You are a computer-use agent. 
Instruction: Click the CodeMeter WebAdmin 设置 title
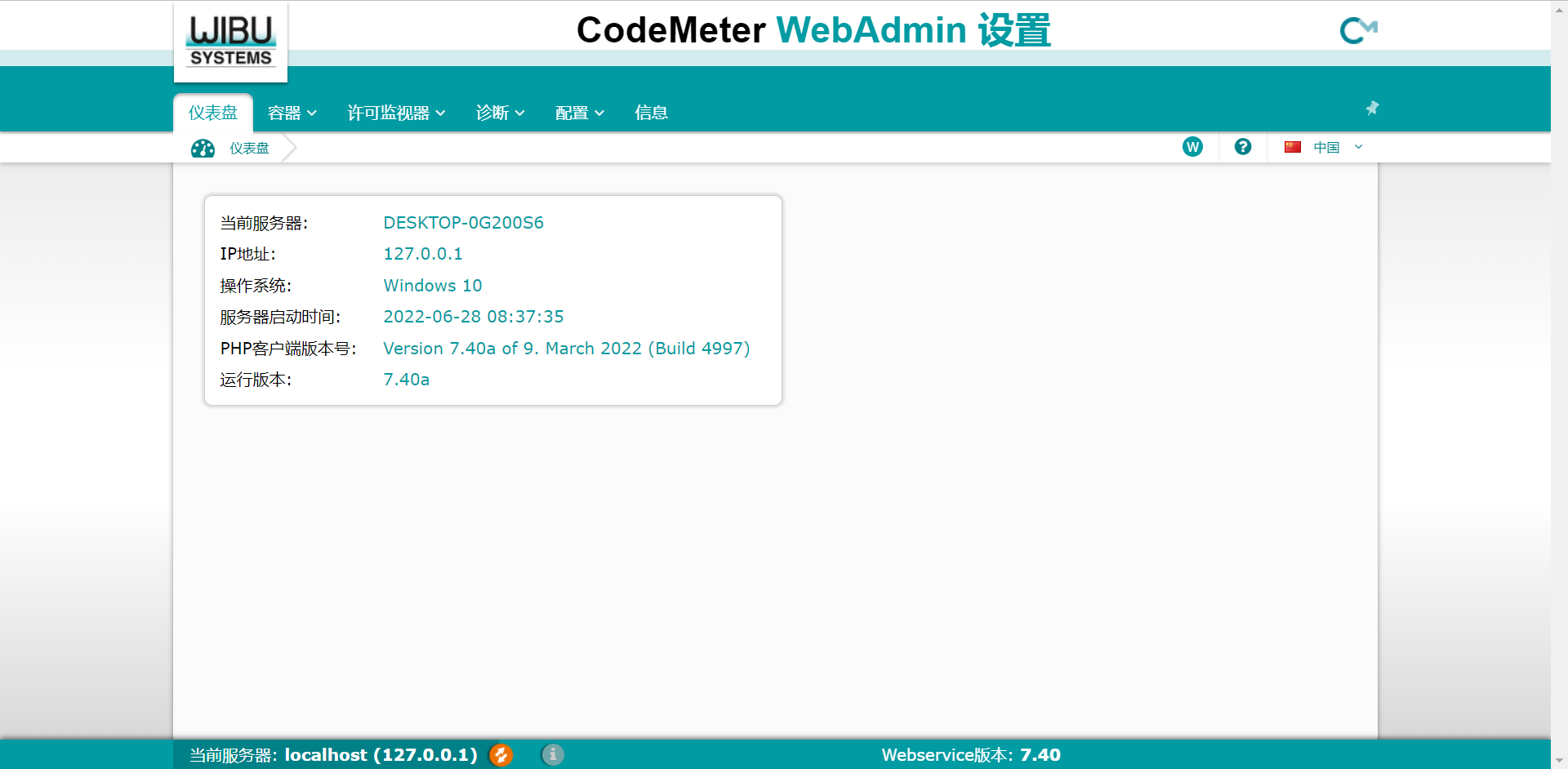pyautogui.click(x=813, y=30)
